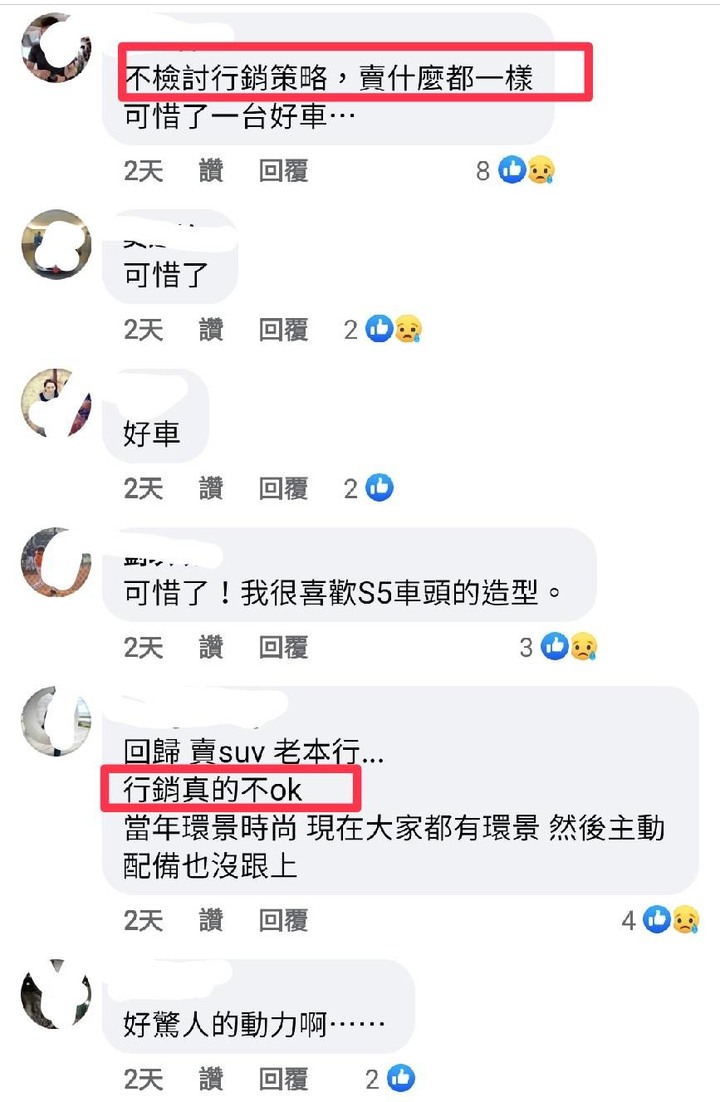Open the first commenter's profile avatar

(56, 48)
